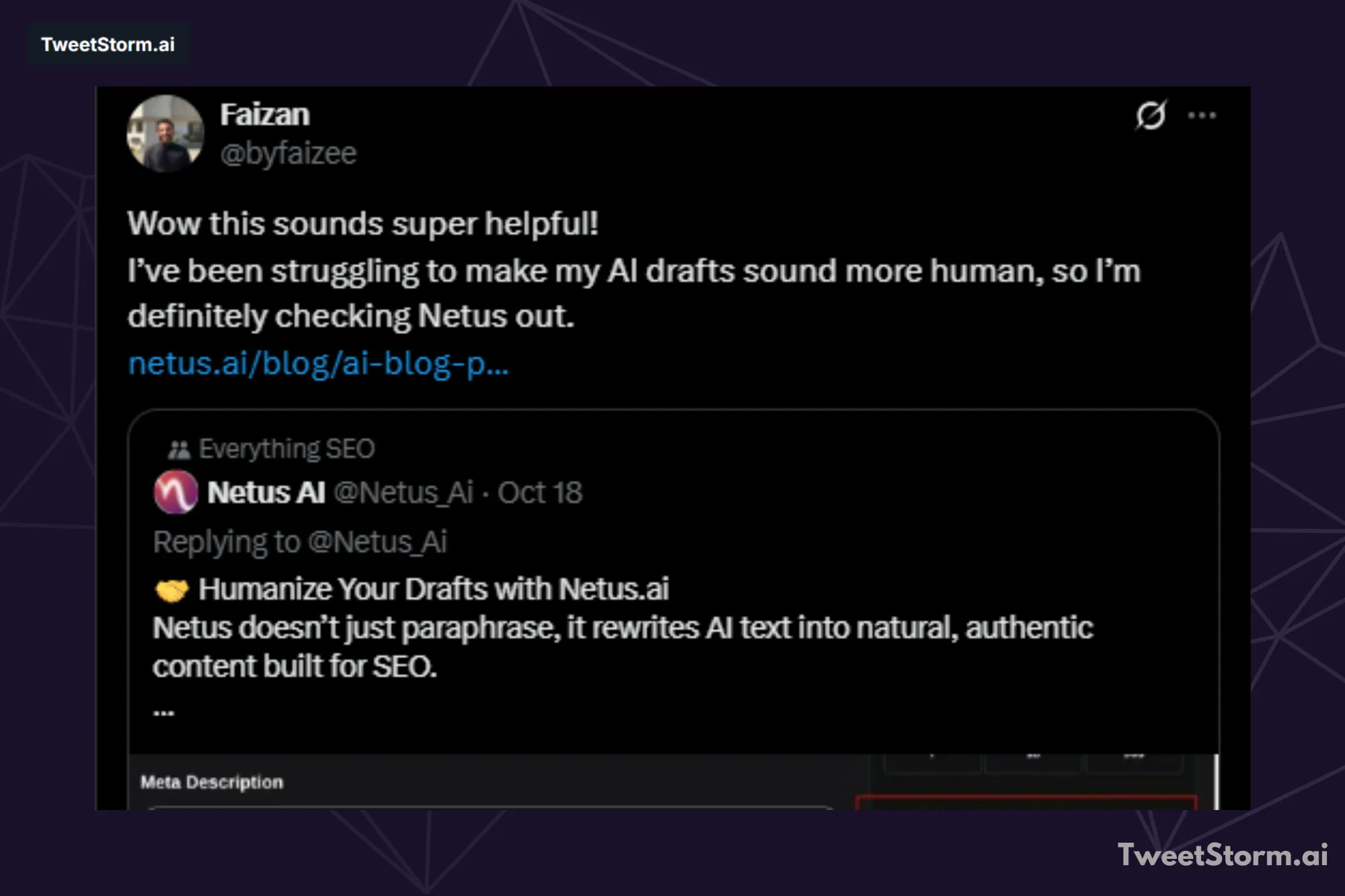Click the Grok icon on Faizan's tweet
Screen dimensions: 1345x896
point(1152,116)
